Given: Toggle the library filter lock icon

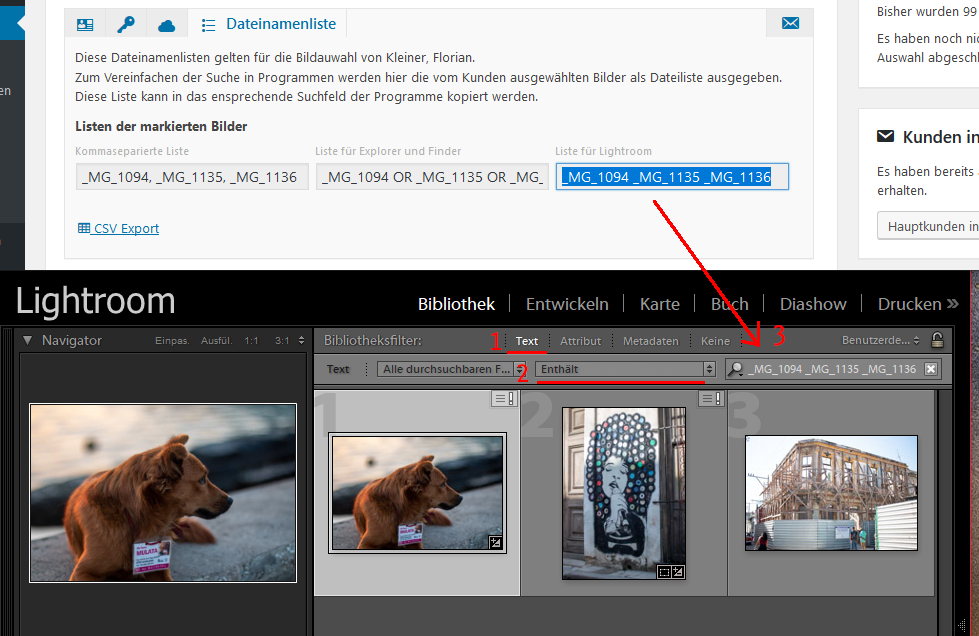Looking at the screenshot, I should tap(937, 341).
